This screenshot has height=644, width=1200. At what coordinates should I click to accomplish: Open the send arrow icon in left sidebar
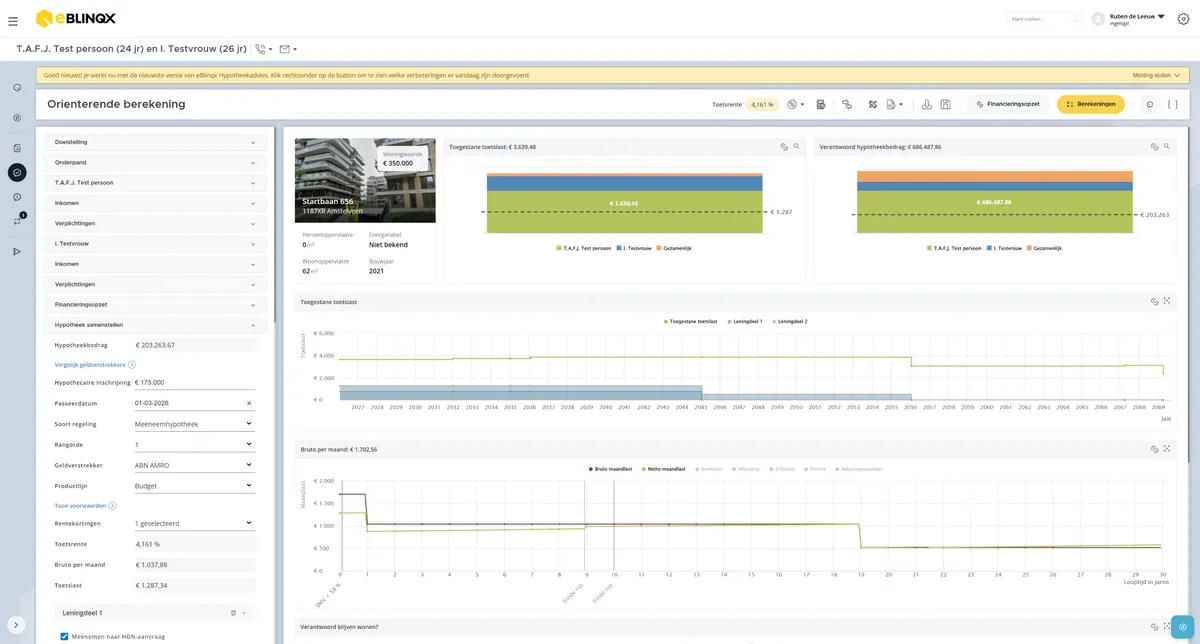17,251
